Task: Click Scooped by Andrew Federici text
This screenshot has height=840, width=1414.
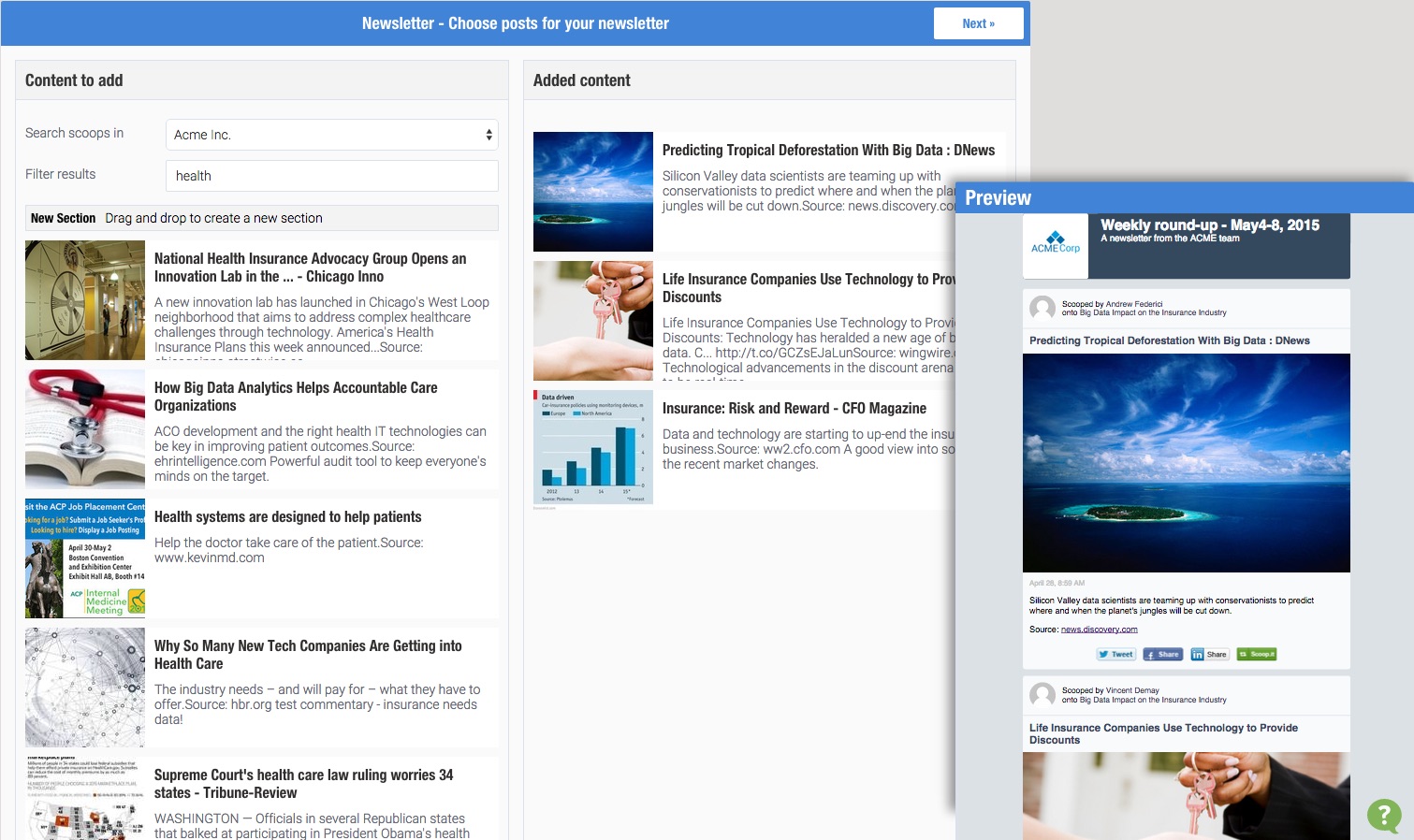Action: coord(1112,304)
